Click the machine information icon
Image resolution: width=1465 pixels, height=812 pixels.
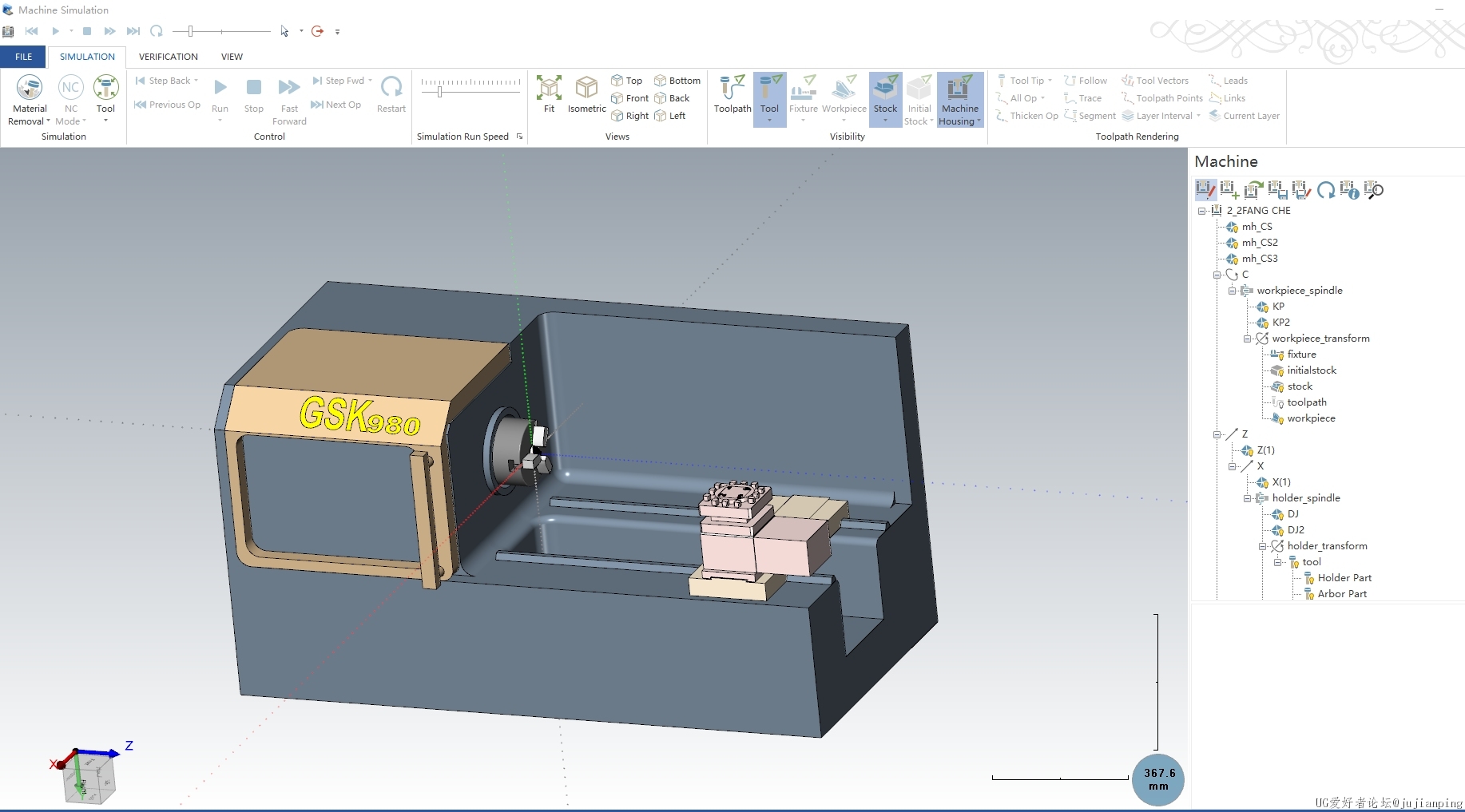click(x=1349, y=189)
